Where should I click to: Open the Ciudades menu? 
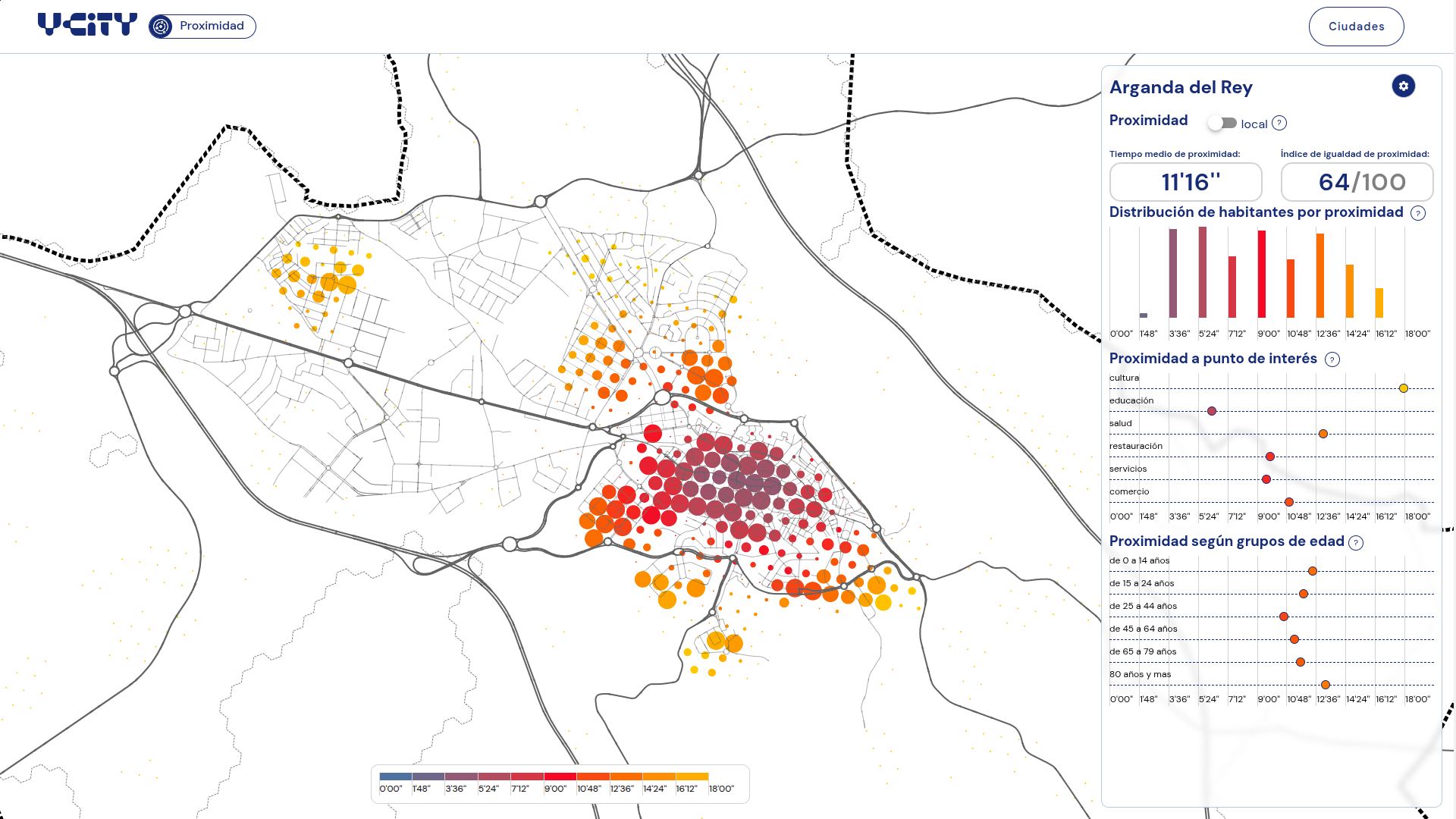click(x=1356, y=27)
